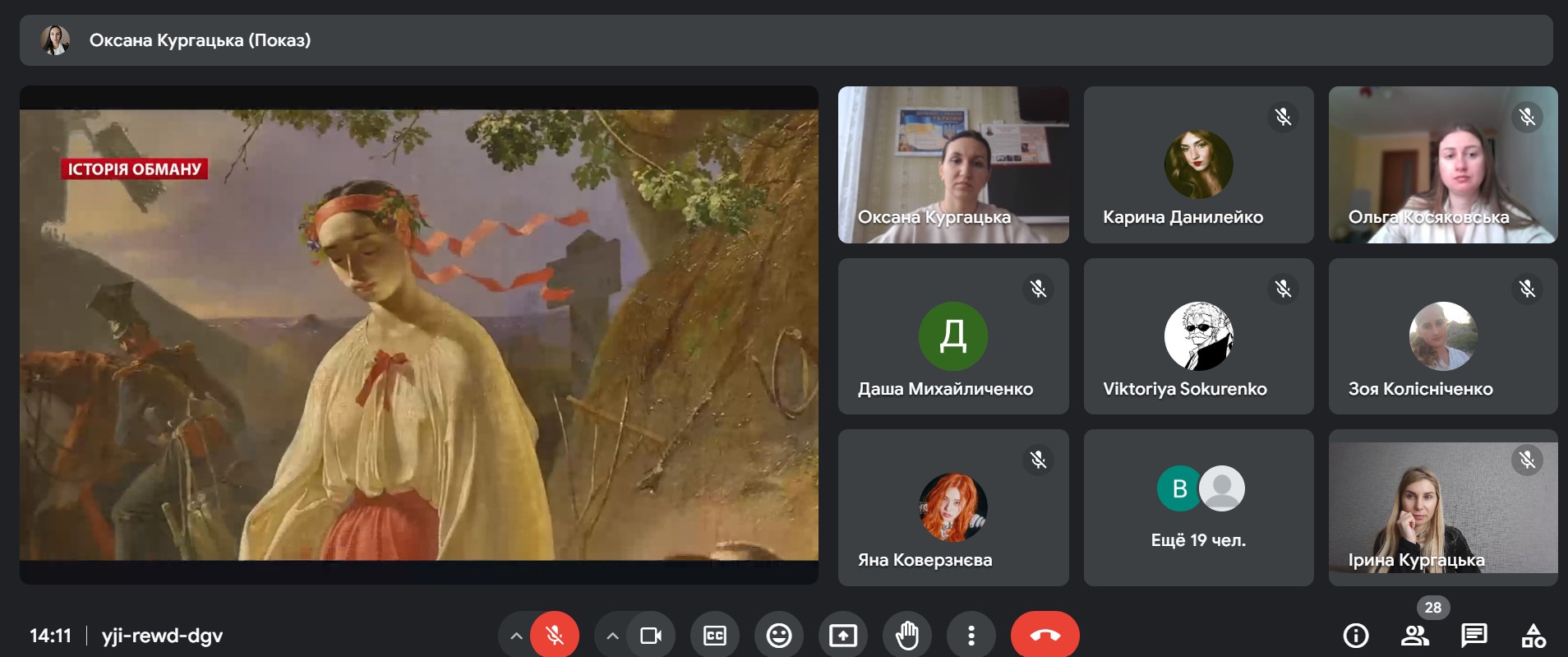Click green Д avatar of Даша Михайличенко

pos(953,336)
